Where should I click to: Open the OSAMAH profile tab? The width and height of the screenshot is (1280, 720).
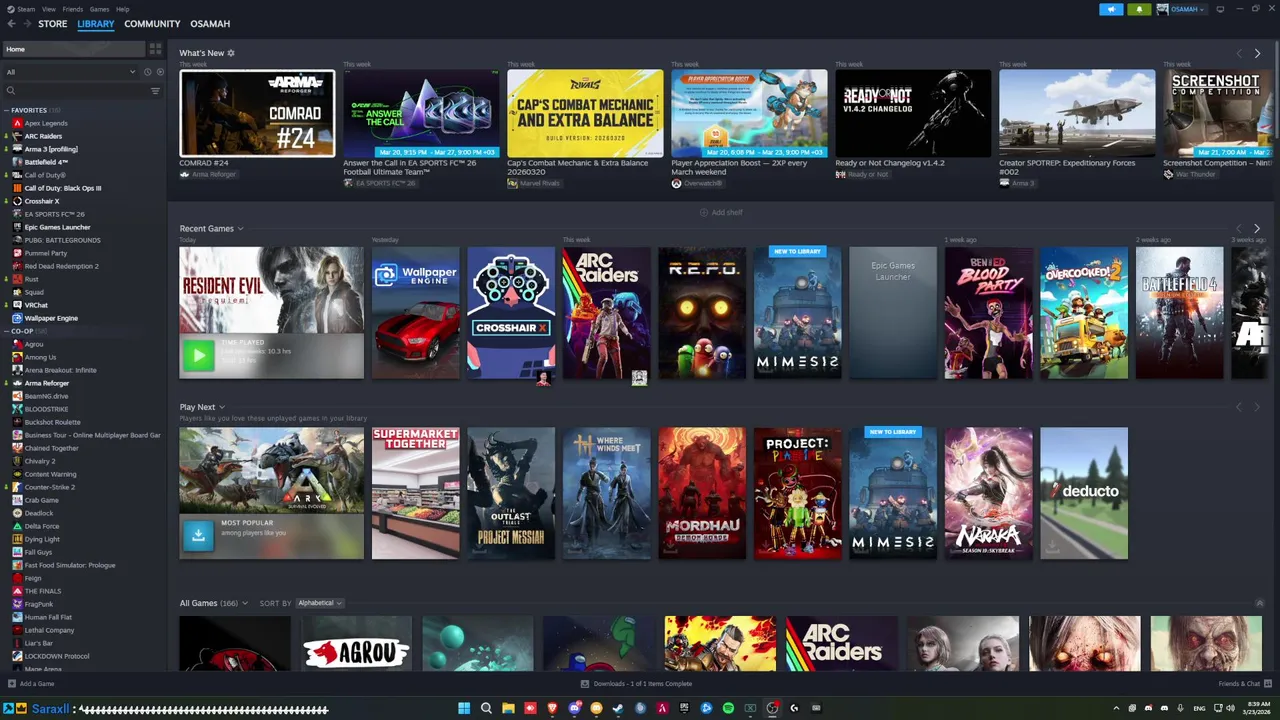(x=210, y=24)
